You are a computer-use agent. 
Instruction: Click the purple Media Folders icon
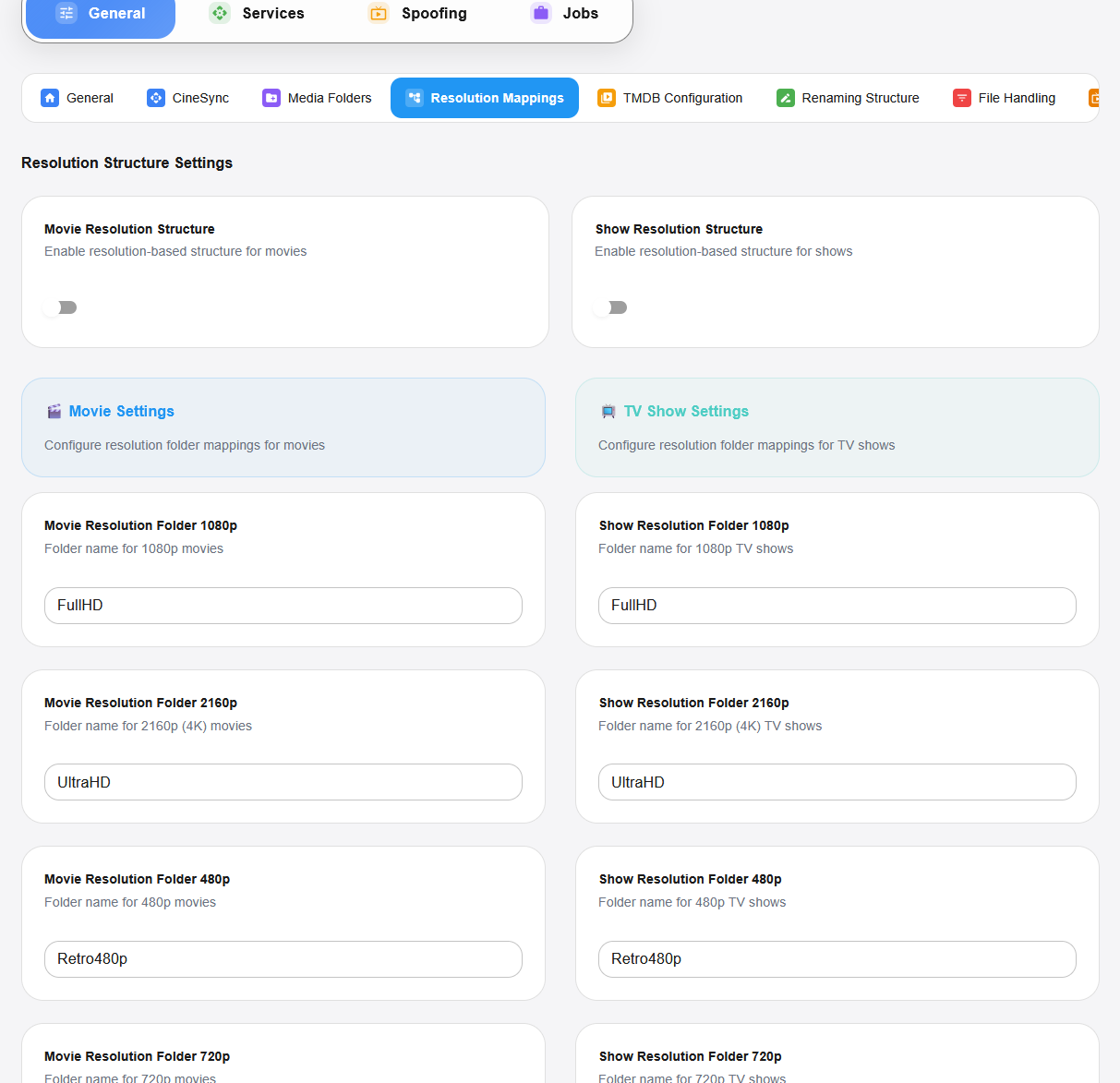click(x=271, y=98)
